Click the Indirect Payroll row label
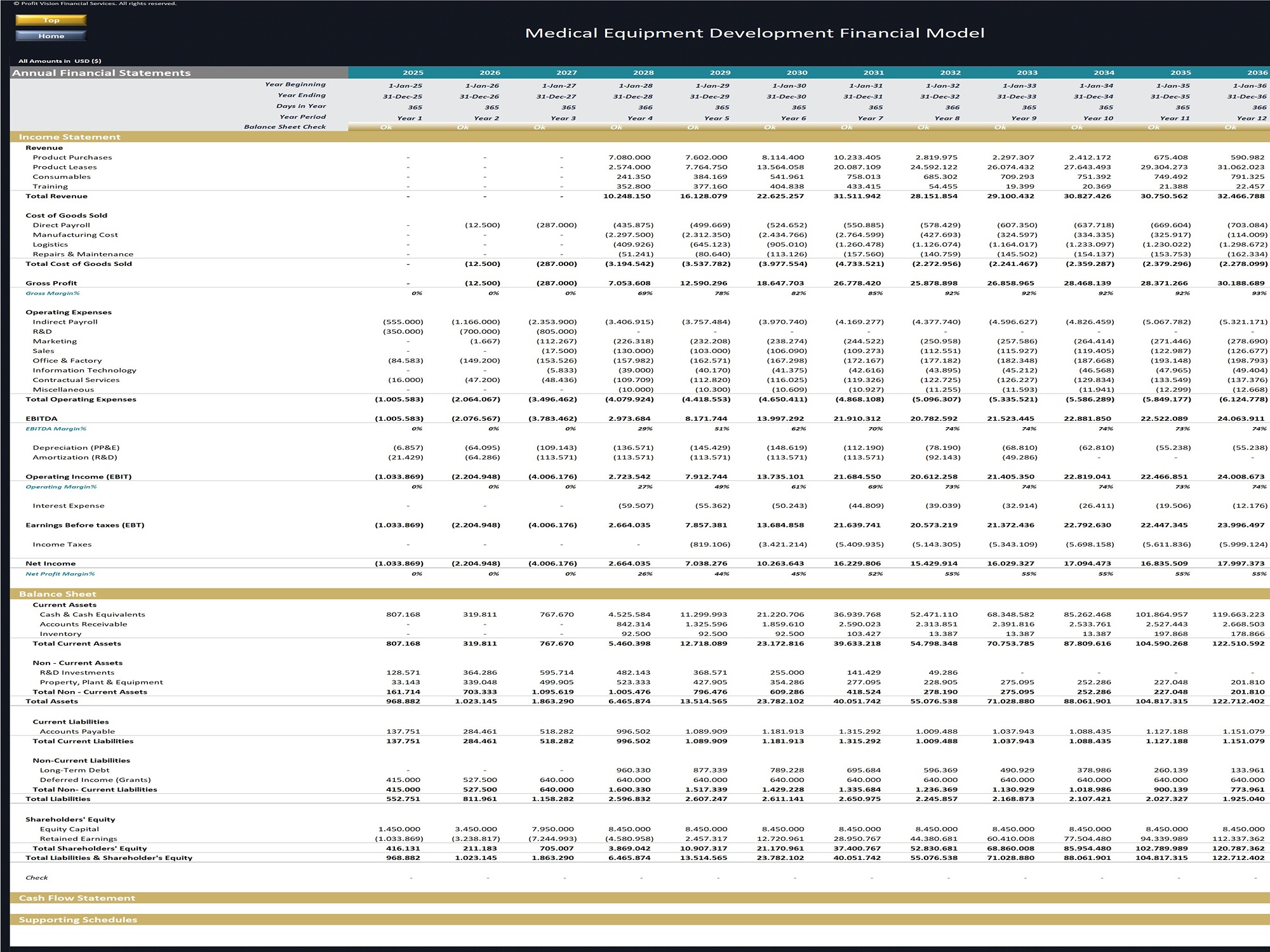1270x952 pixels. click(65, 322)
